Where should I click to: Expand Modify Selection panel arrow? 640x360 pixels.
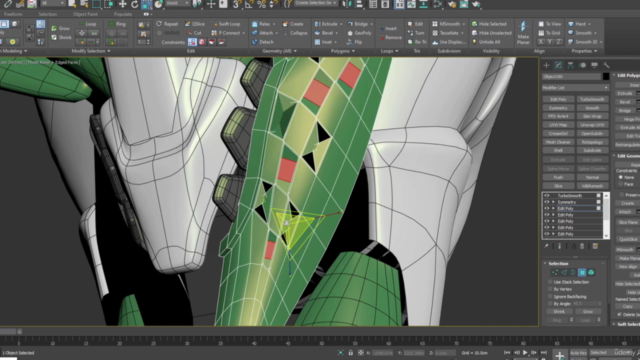[x=109, y=51]
